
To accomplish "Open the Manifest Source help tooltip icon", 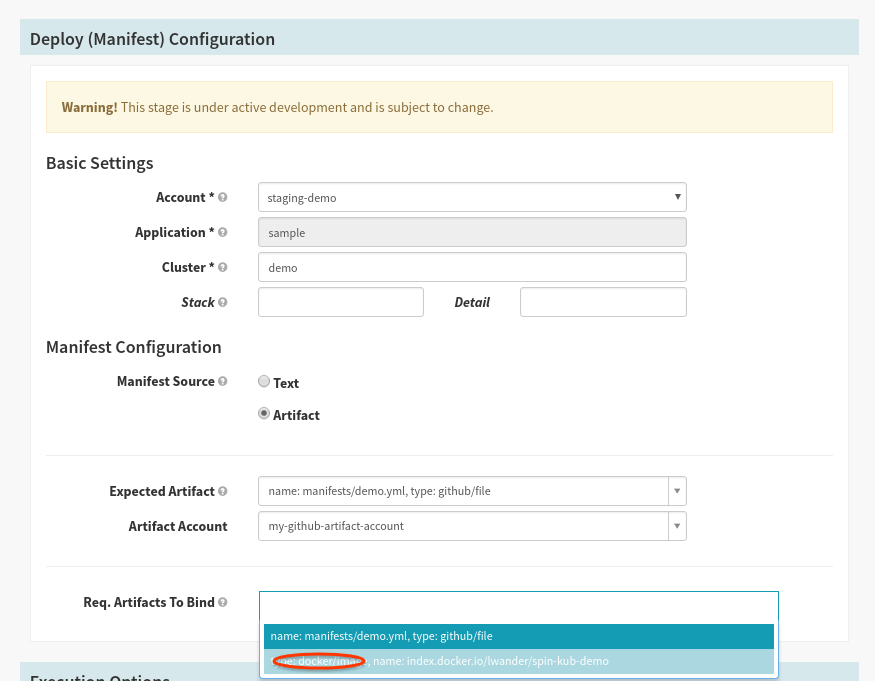I will [223, 381].
